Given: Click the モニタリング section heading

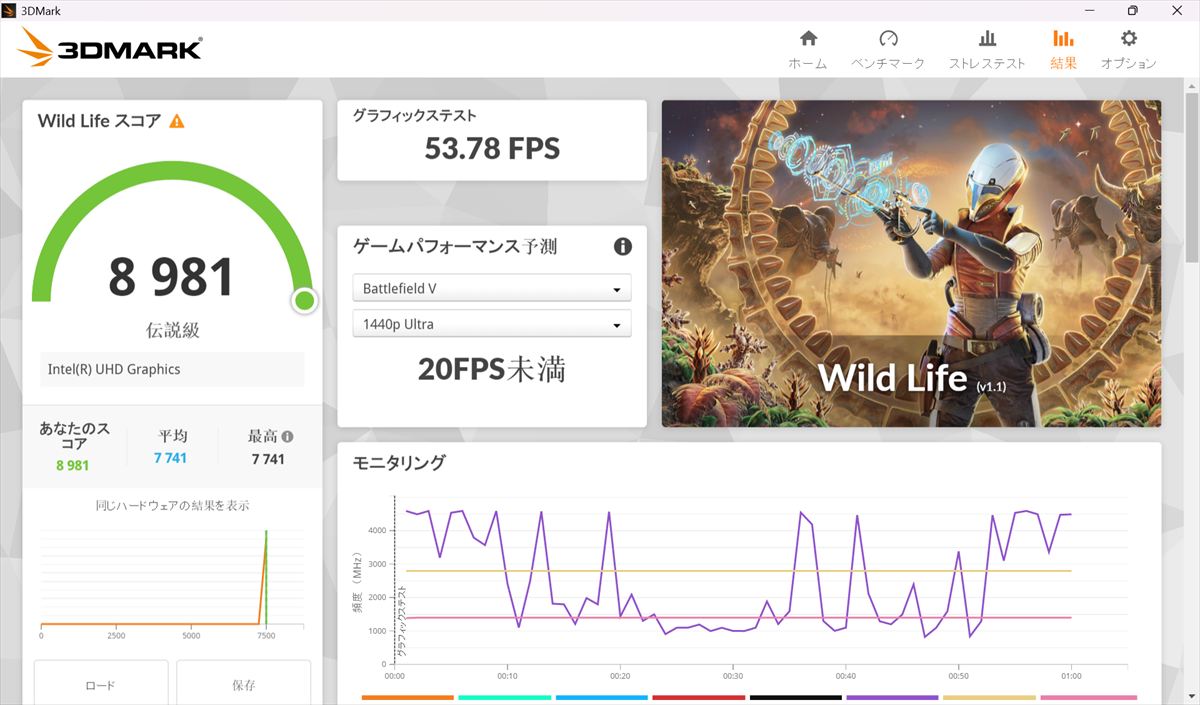Looking at the screenshot, I should pos(399,462).
